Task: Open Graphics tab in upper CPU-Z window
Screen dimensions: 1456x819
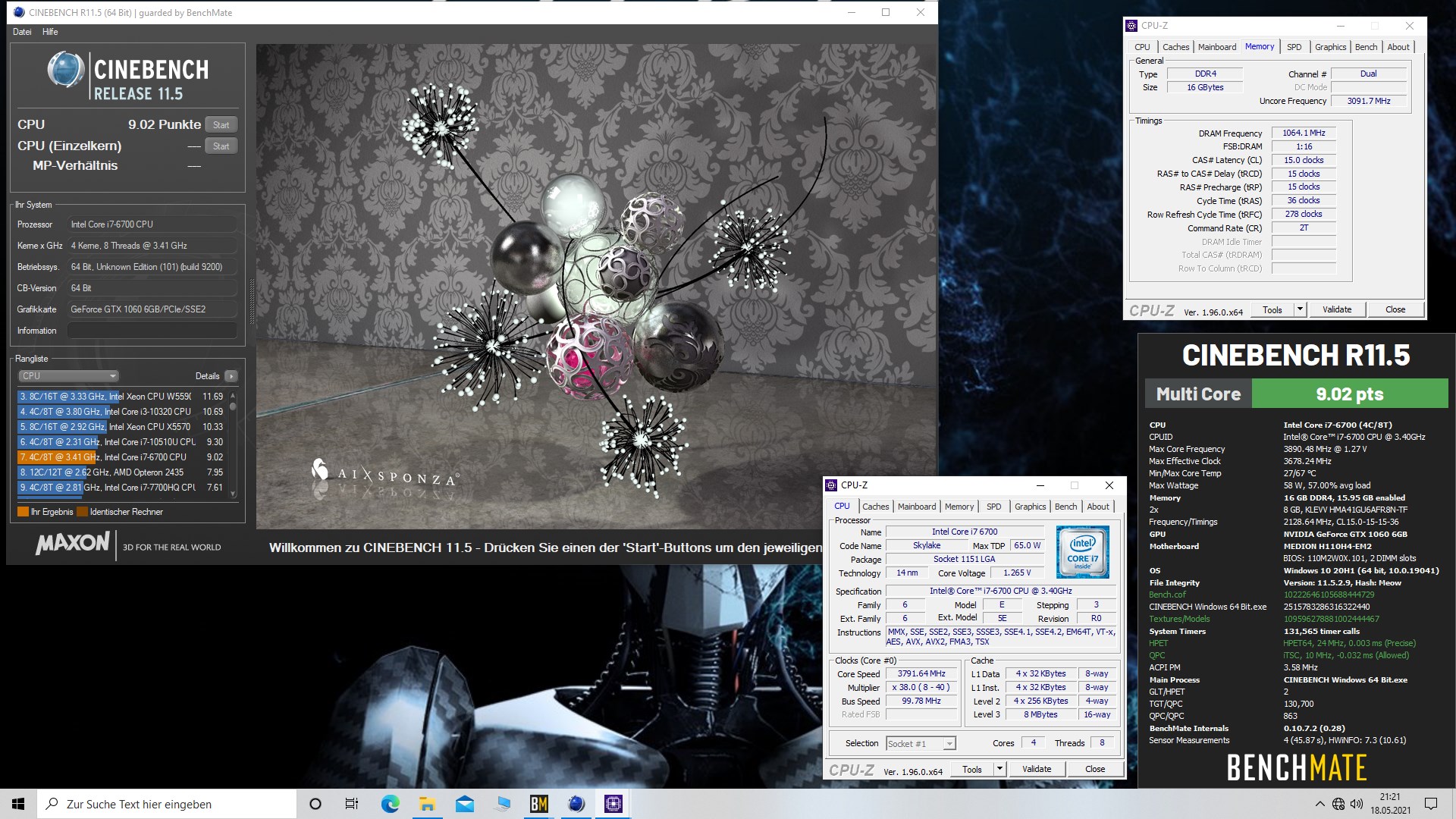Action: coord(1330,47)
